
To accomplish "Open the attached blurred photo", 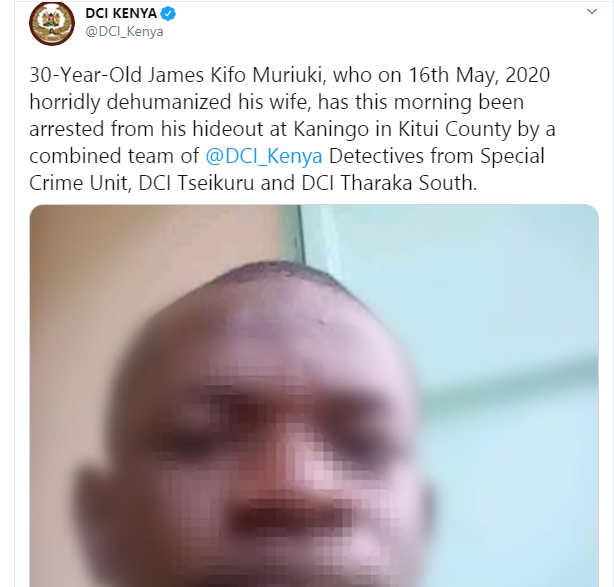I will pyautogui.click(x=314, y=396).
